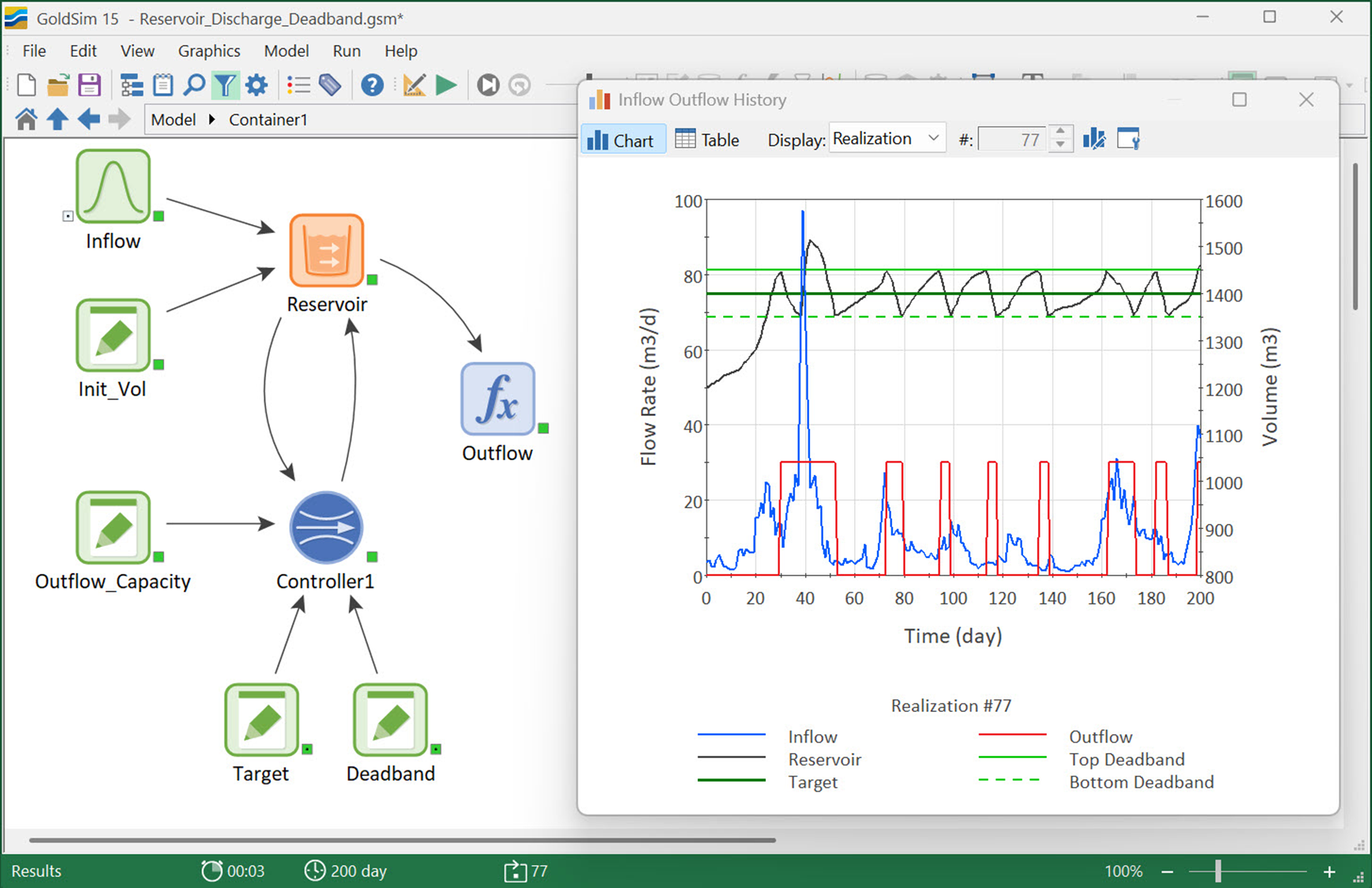Expand the breadcrumb arrow after Model

(x=212, y=119)
